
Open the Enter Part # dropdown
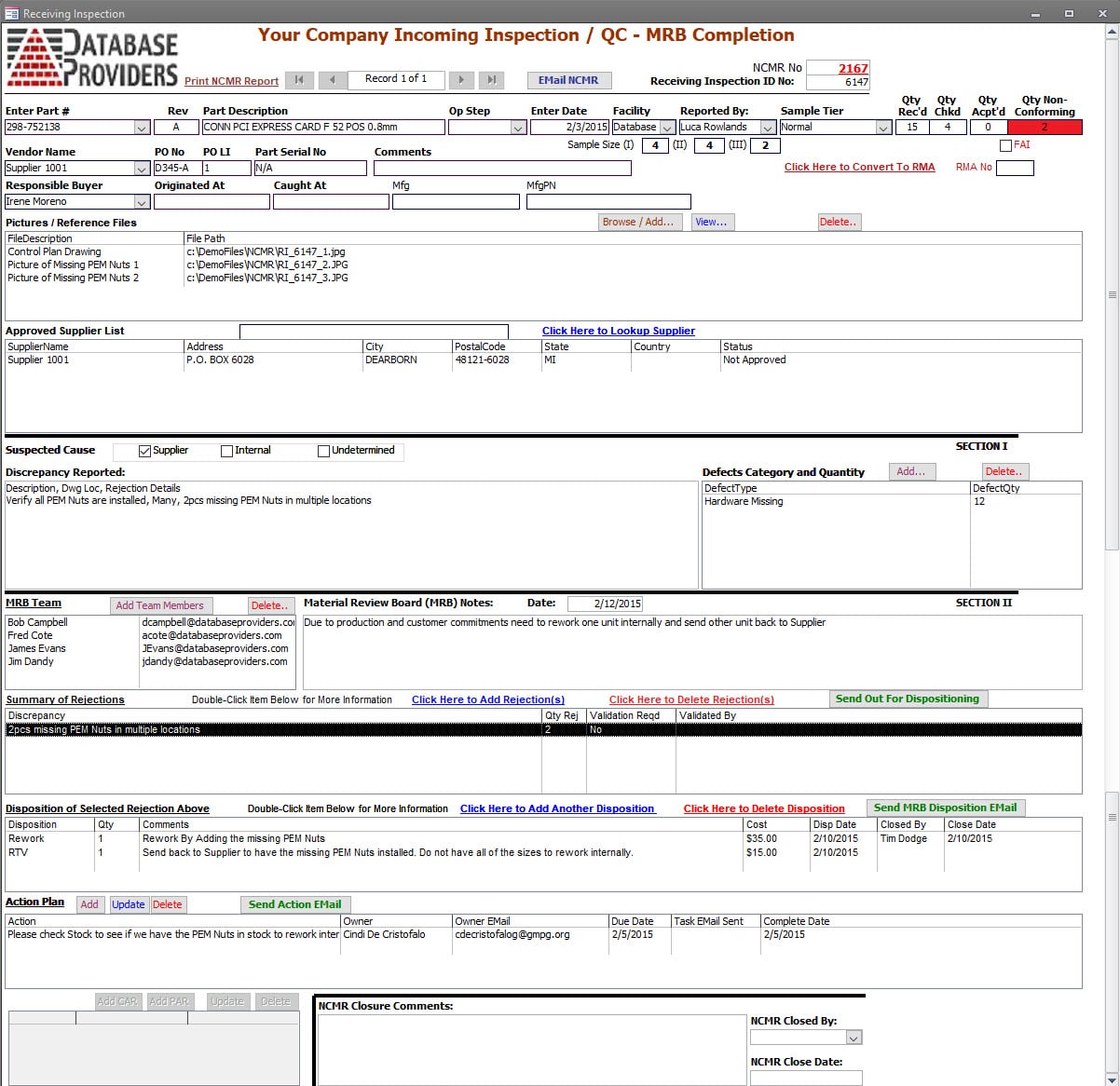142,128
